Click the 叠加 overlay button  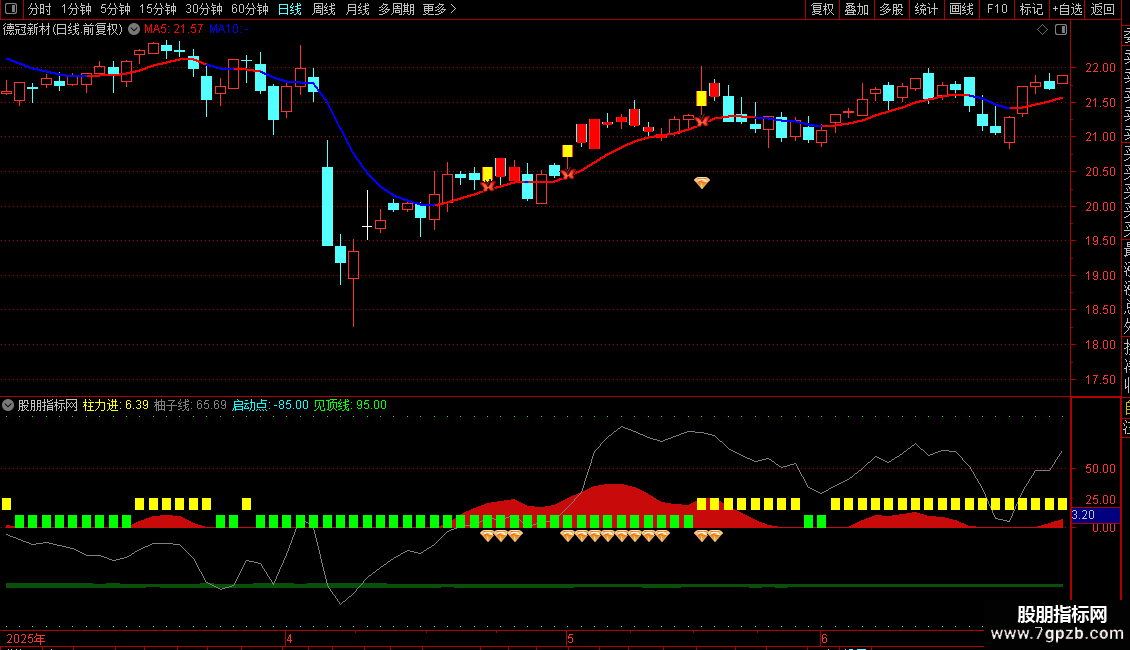click(857, 9)
